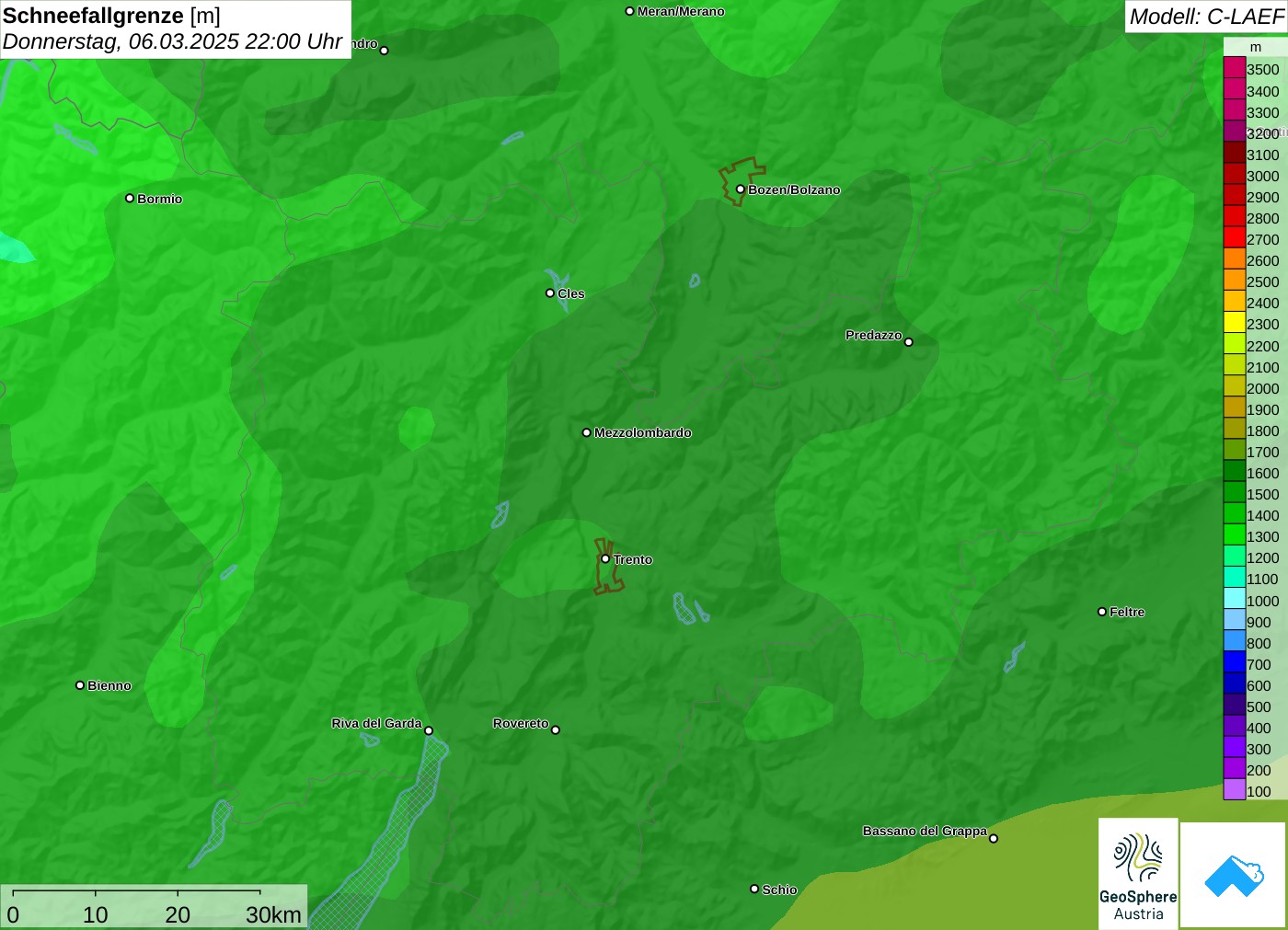
Task: Click the Bienno marker dot
Action: (x=80, y=685)
